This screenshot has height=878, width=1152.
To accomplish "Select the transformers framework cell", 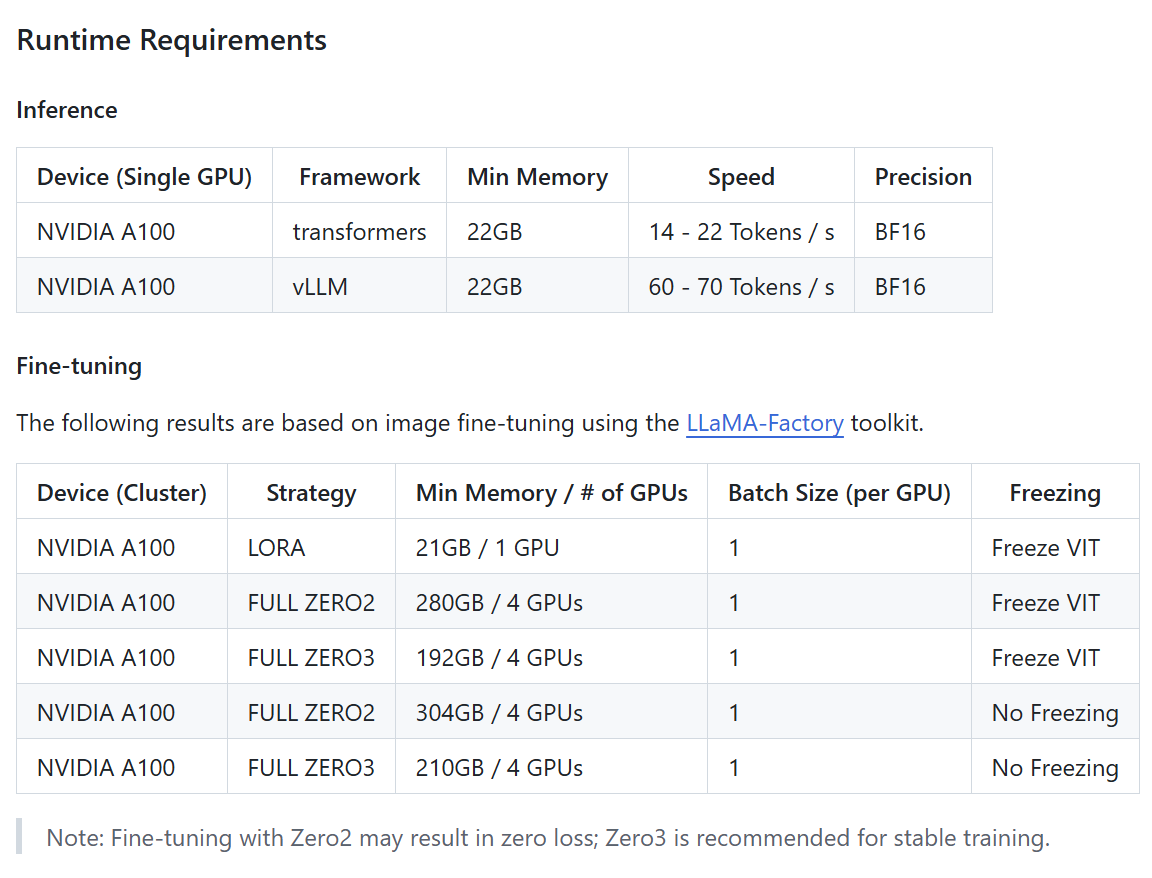I will point(359,231).
